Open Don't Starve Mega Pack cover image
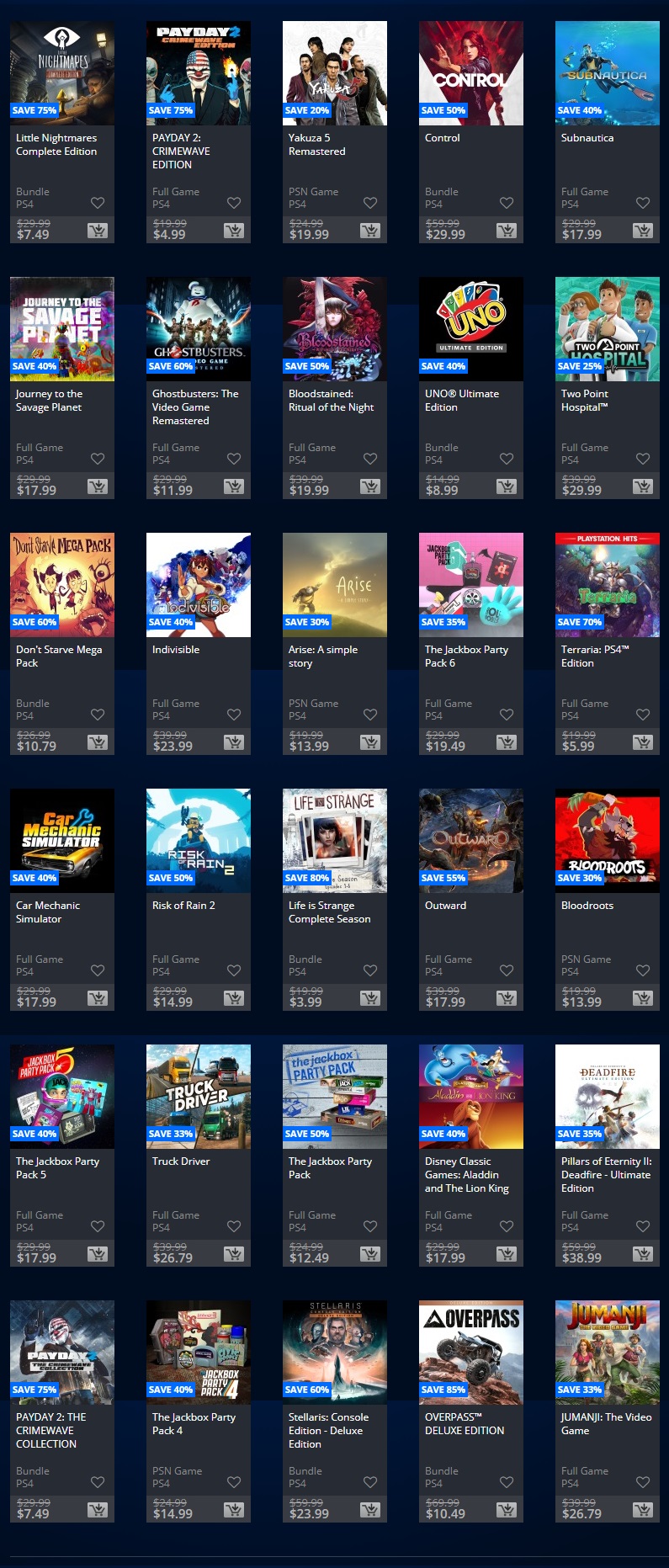The height and width of the screenshot is (1568, 669). (62, 585)
